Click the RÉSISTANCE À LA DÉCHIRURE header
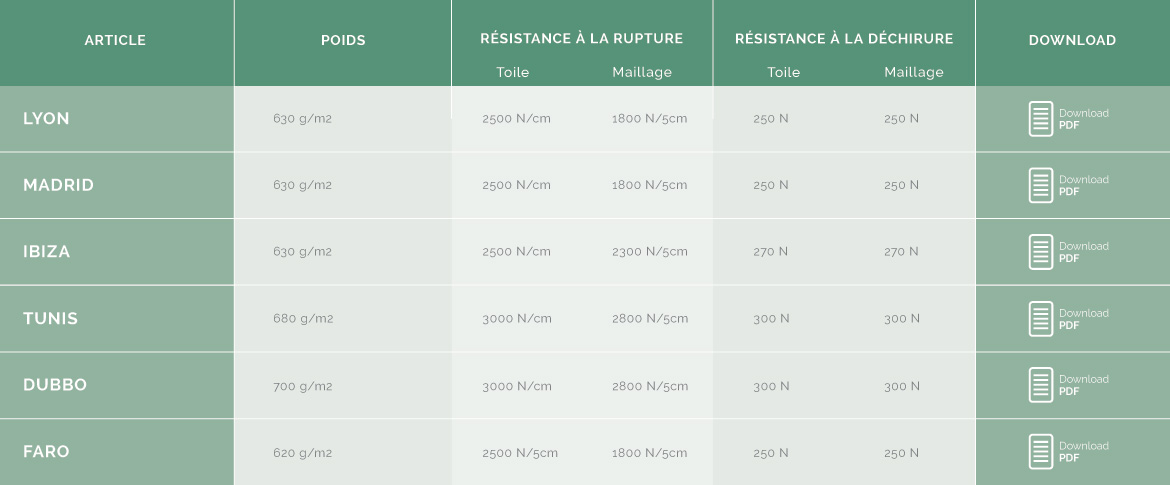Viewport: 1170px width, 485px height. (x=844, y=38)
